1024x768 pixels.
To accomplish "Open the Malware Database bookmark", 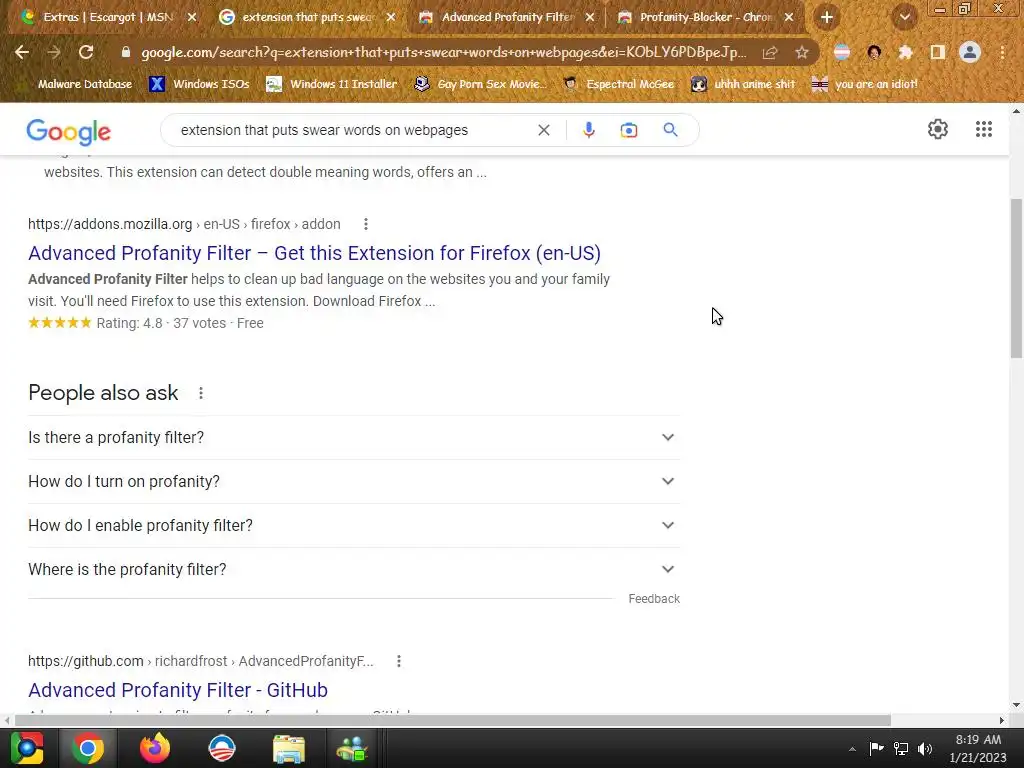I will point(84,84).
